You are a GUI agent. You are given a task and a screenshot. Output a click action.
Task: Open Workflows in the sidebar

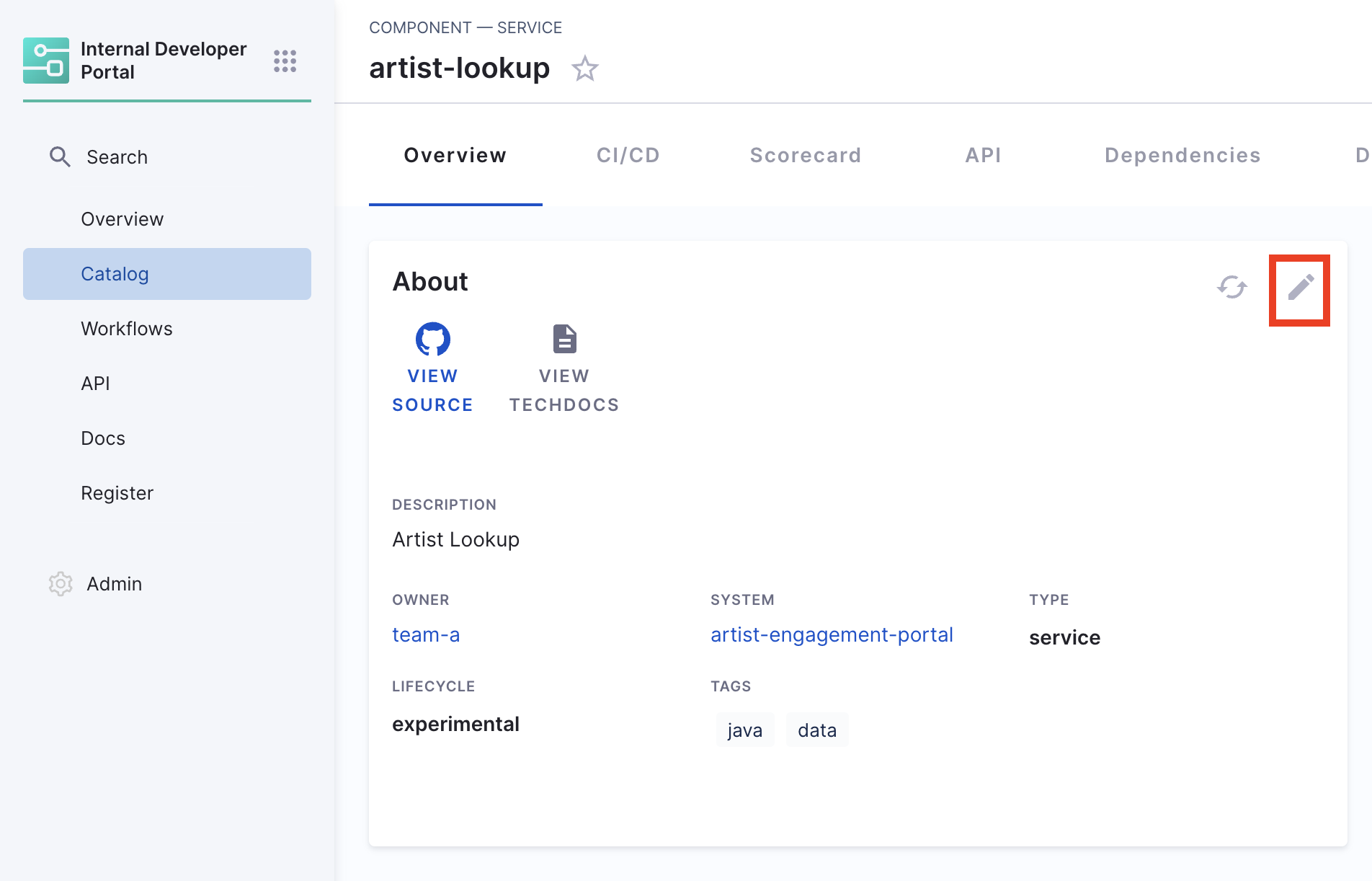[x=127, y=329]
